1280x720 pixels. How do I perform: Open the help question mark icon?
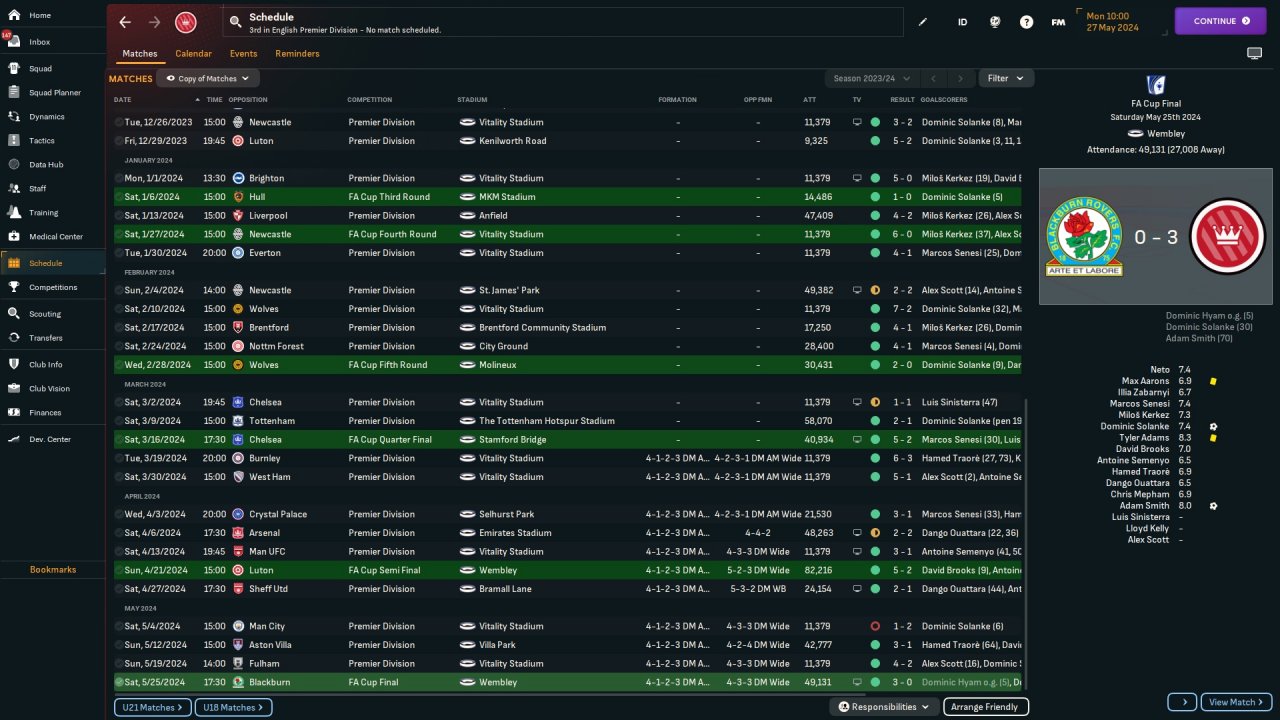click(x=1026, y=22)
